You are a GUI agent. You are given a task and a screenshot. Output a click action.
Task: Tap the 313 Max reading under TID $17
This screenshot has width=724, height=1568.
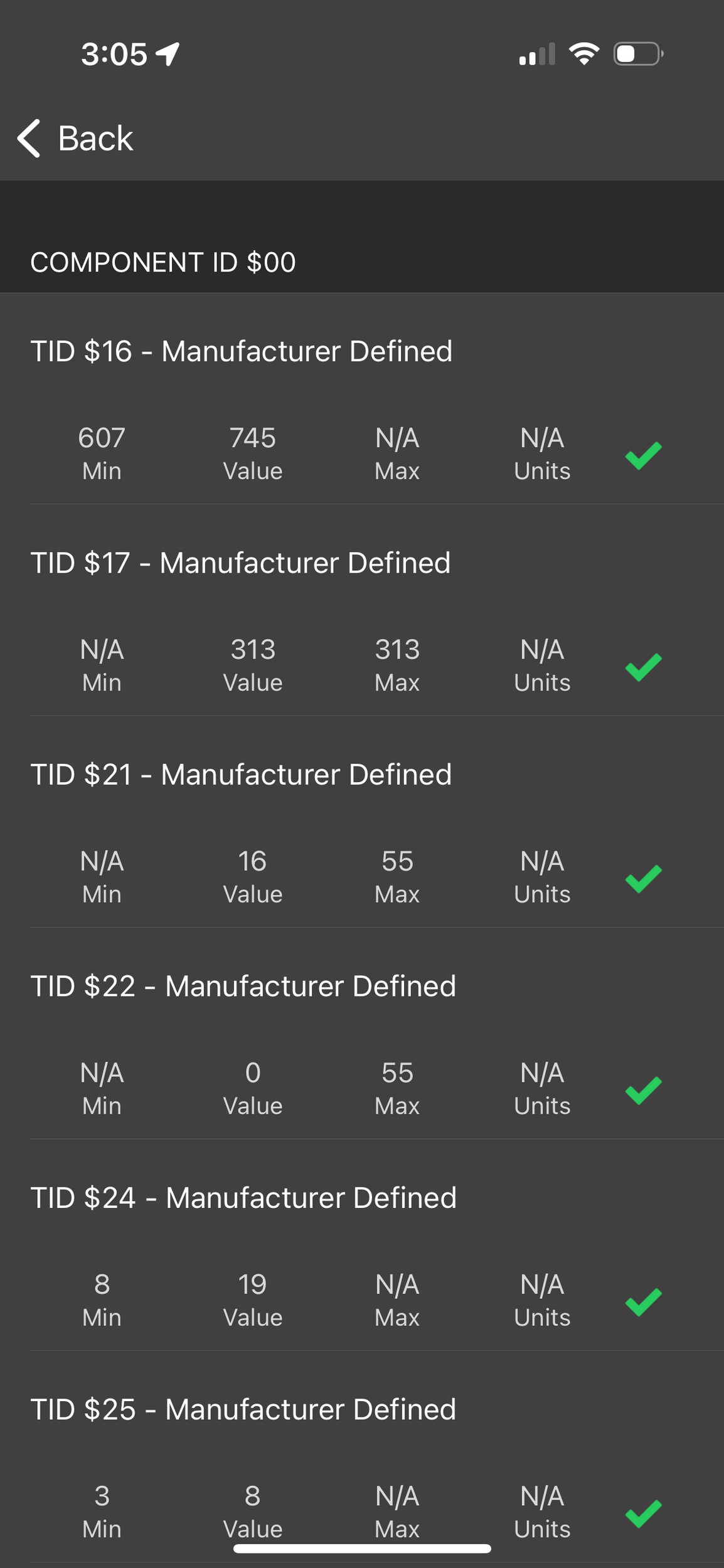(397, 665)
